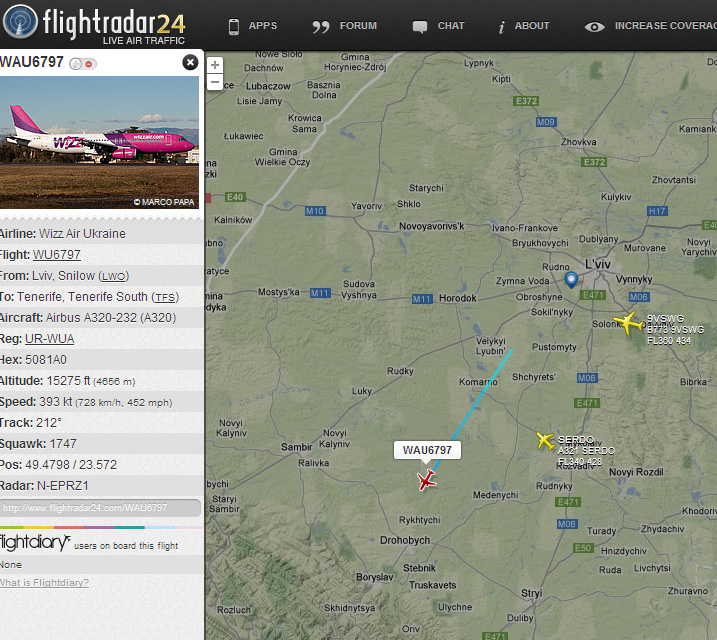This screenshot has width=717, height=640.
Task: Toggle the follow-aircraft switch beside WAU6797
Action: click(82, 64)
